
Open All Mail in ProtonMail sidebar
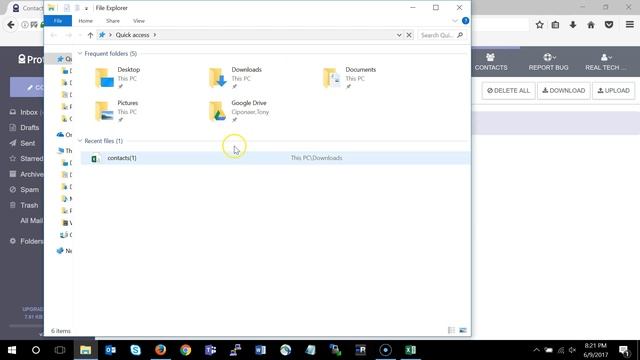coord(31,221)
